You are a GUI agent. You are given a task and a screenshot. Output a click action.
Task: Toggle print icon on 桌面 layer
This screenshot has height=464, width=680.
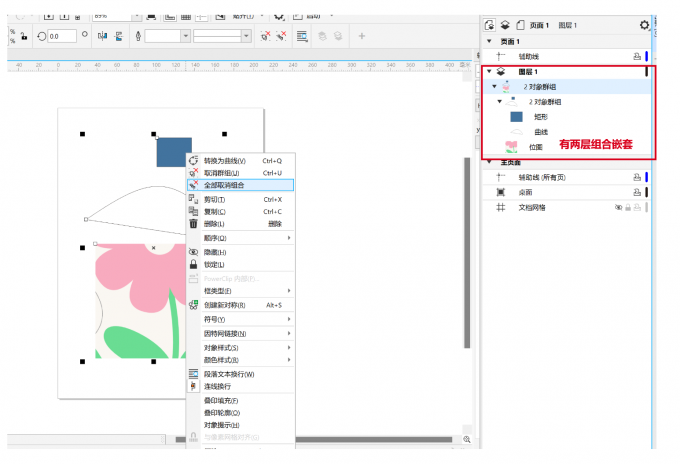pyautogui.click(x=636, y=191)
